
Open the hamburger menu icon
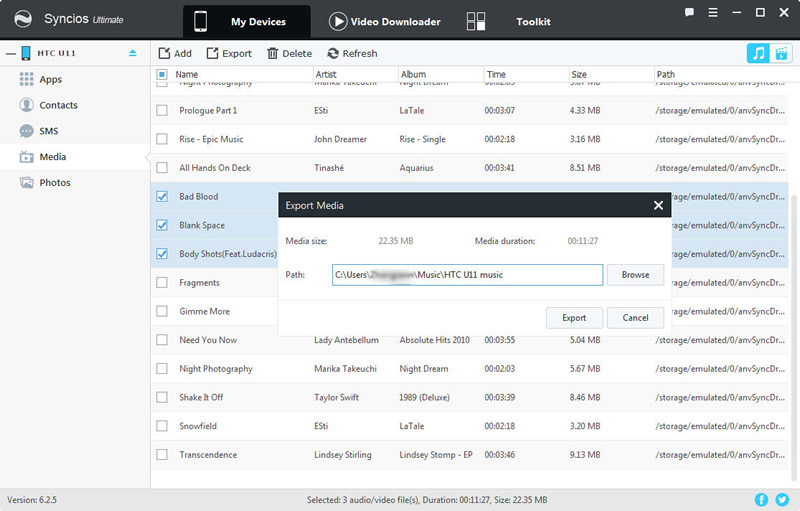point(713,13)
